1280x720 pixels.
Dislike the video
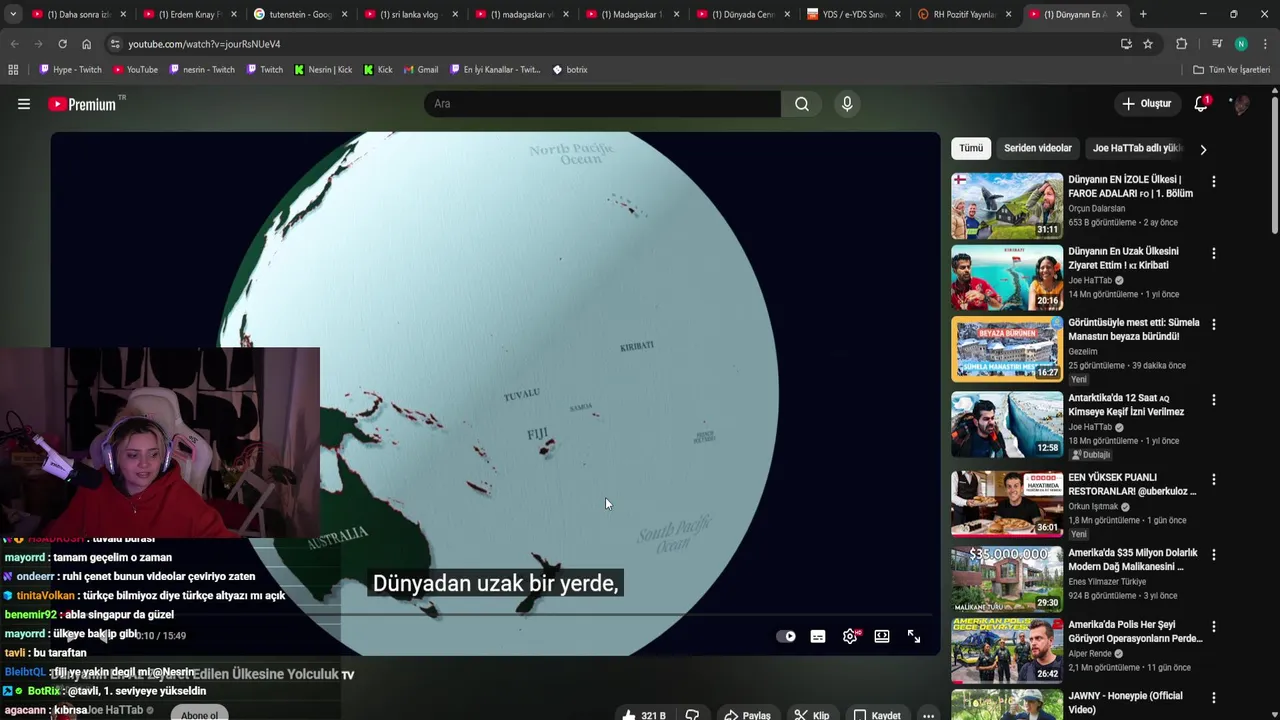click(x=692, y=715)
